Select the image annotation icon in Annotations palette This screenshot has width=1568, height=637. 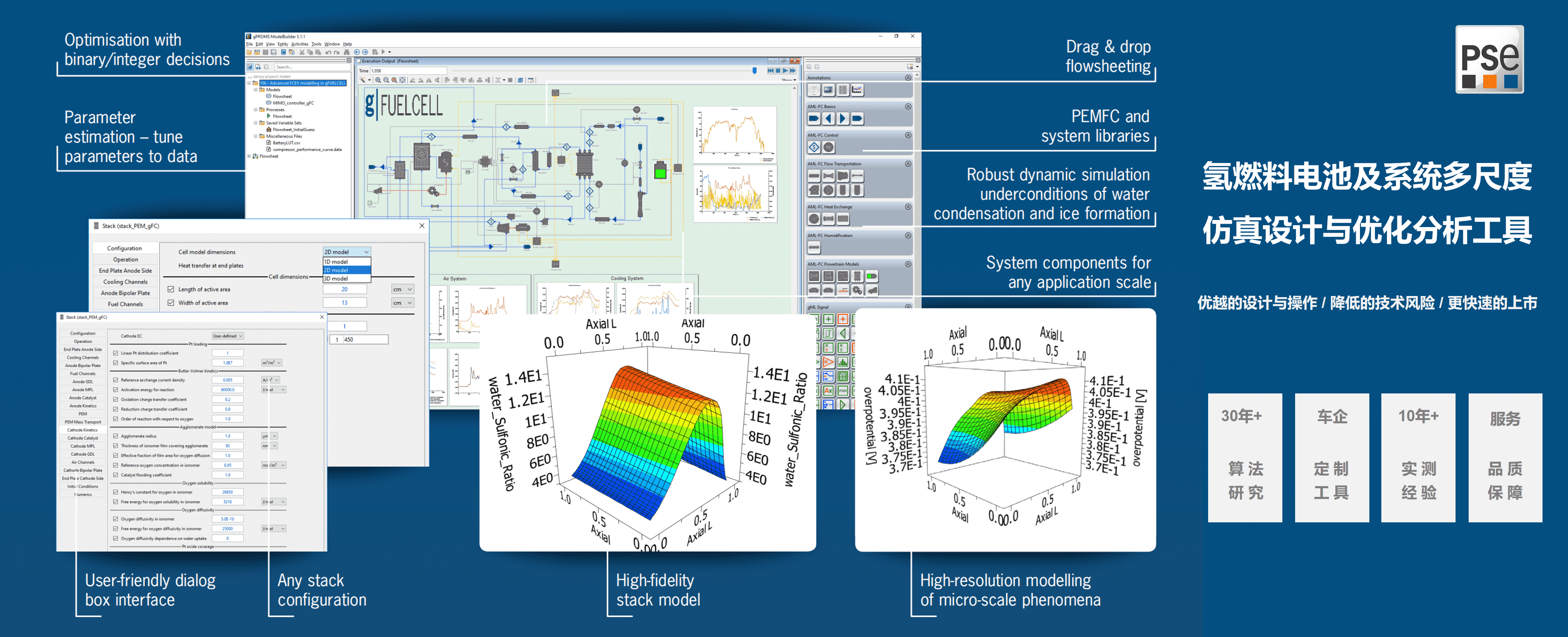coord(828,90)
